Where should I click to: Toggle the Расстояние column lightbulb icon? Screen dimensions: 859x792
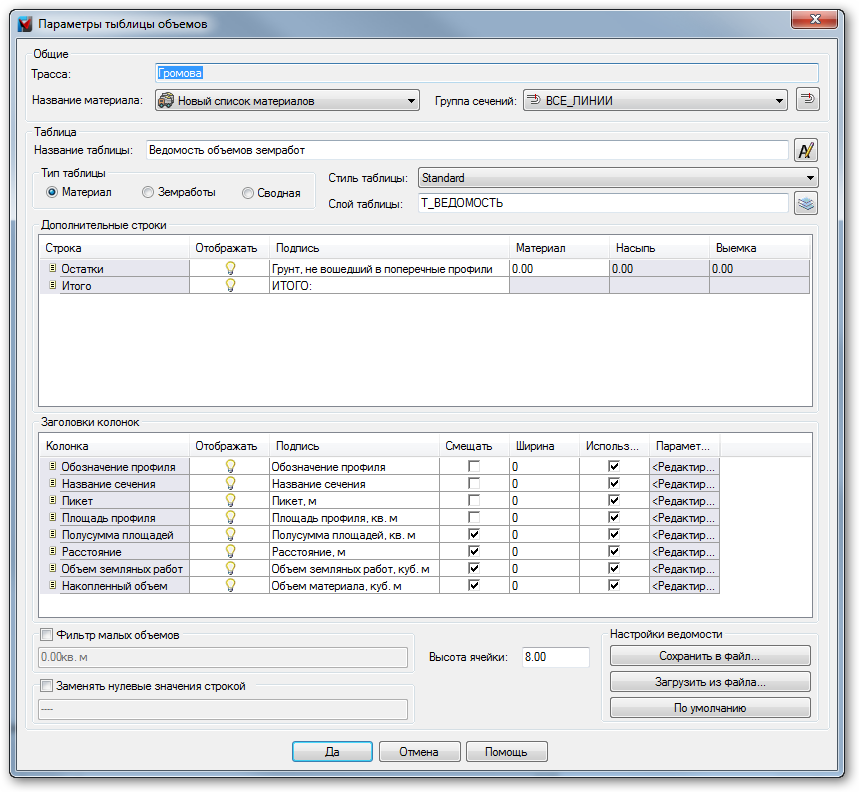pos(230,552)
